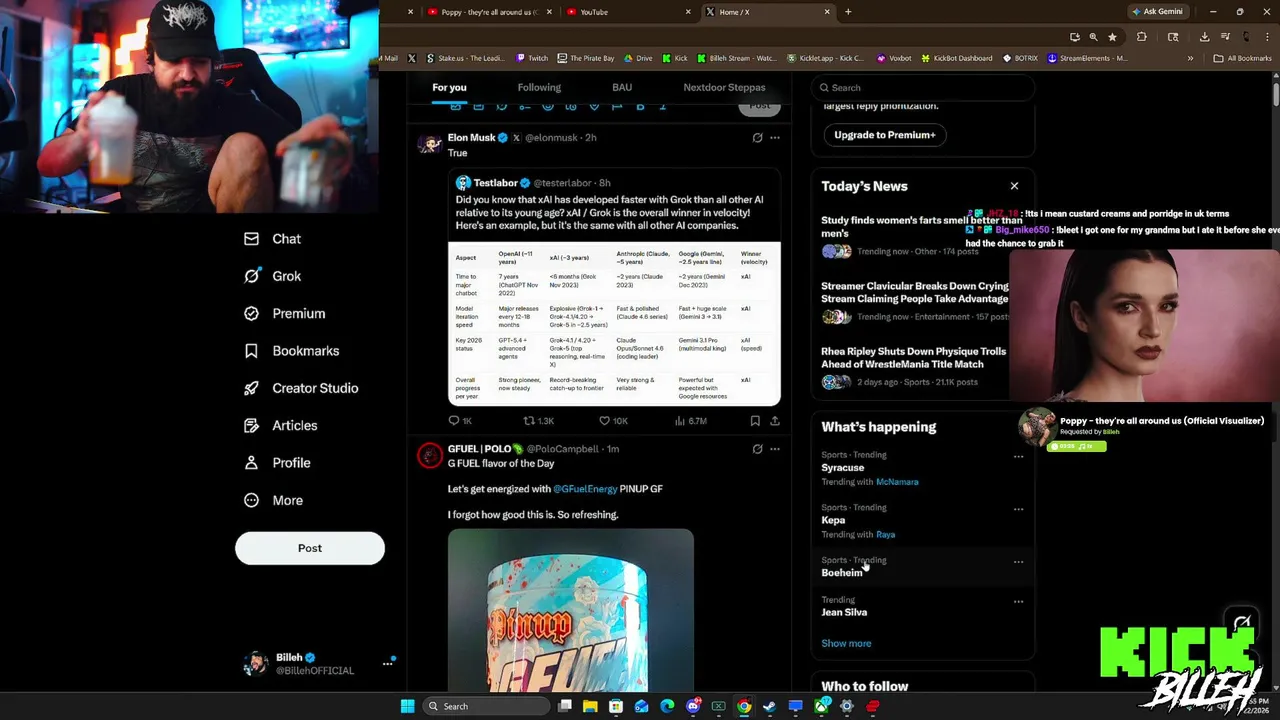Expand hidden bookmarks overflow chevron

[x=1190, y=58]
